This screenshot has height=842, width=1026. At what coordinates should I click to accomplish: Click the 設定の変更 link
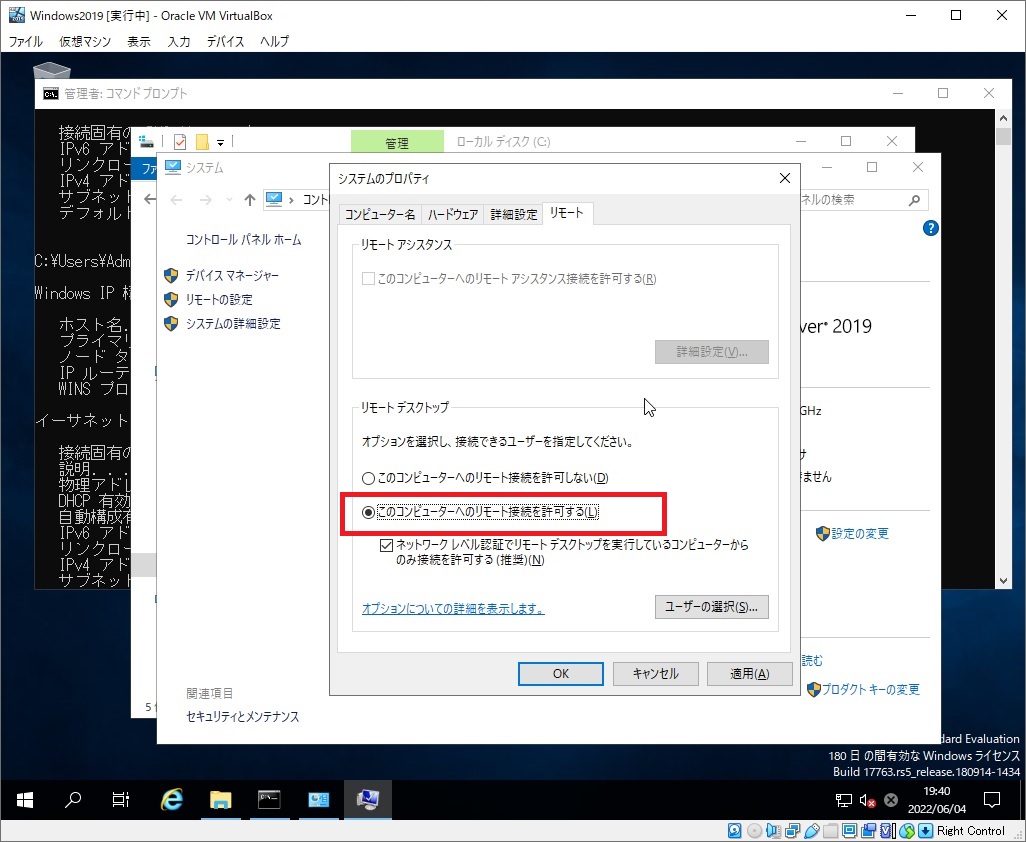point(860,534)
